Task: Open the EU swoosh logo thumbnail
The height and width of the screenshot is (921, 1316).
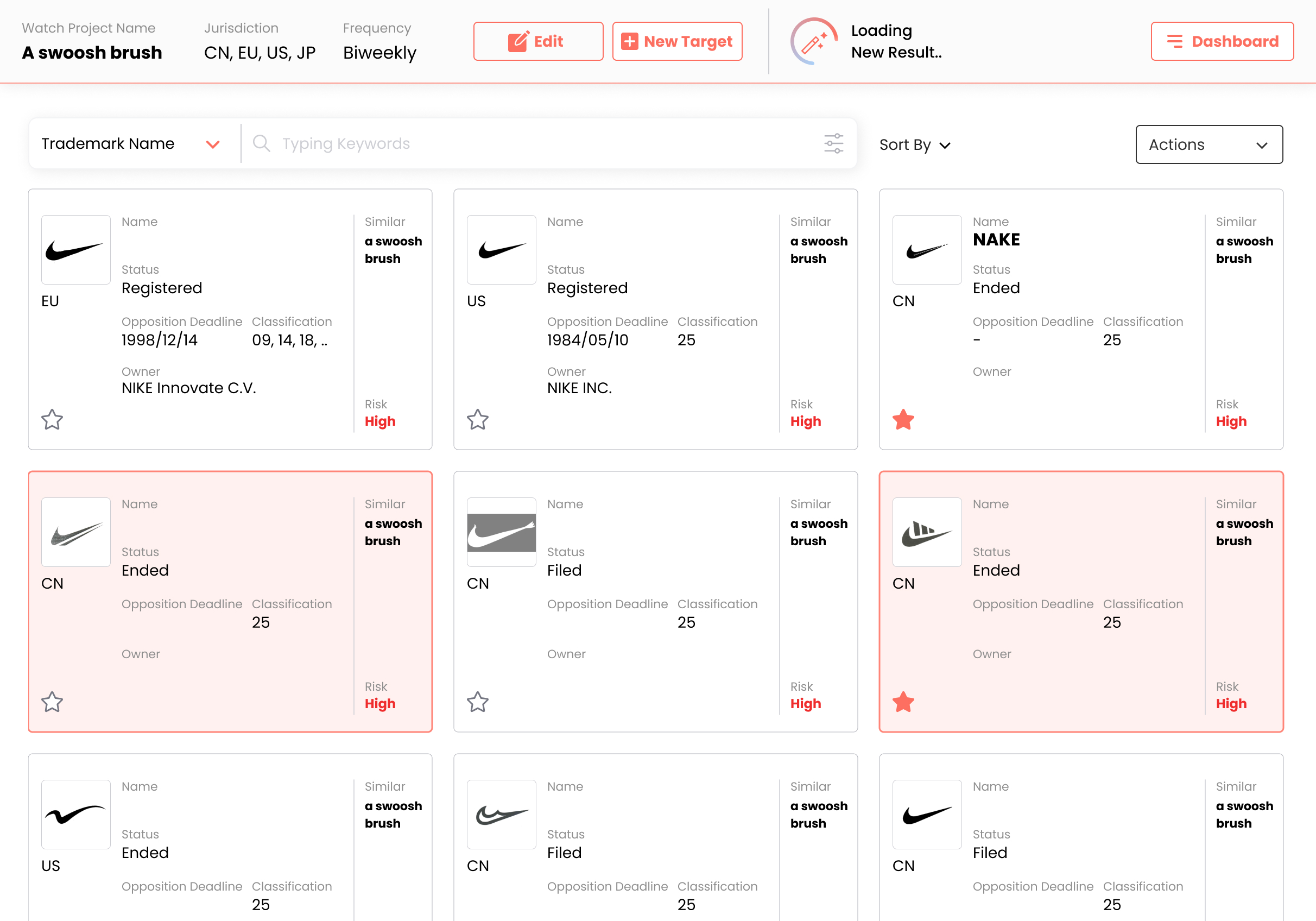Action: tap(75, 249)
